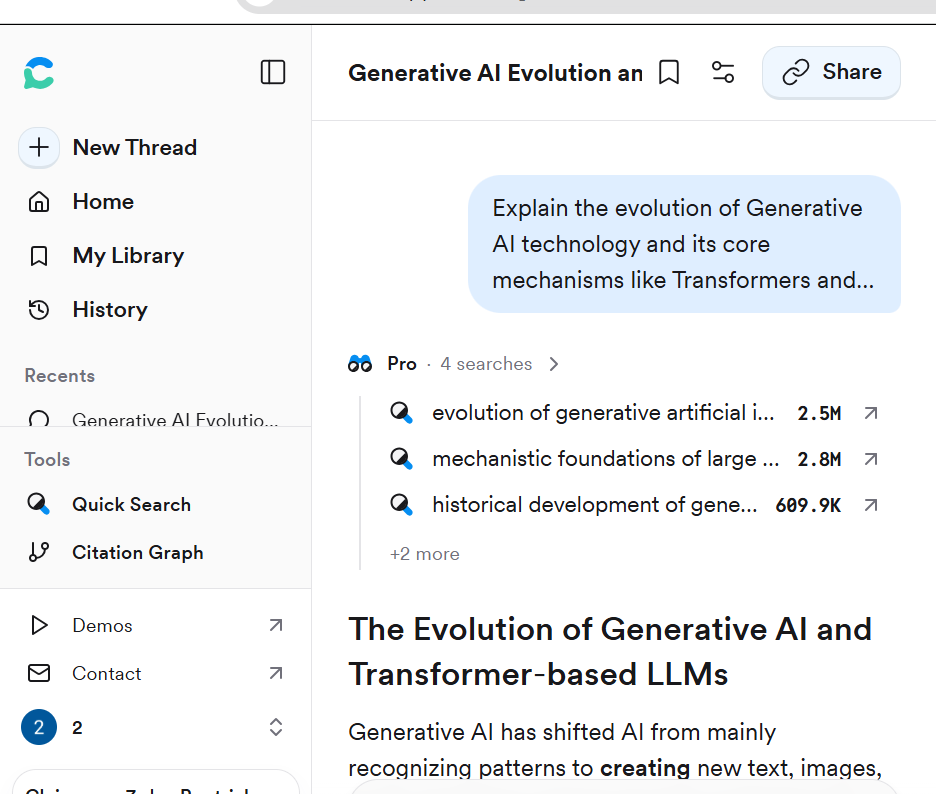Screen dimensions: 936x794
Task: Expand the Pro 4 searches chevron
Action: click(x=554, y=364)
